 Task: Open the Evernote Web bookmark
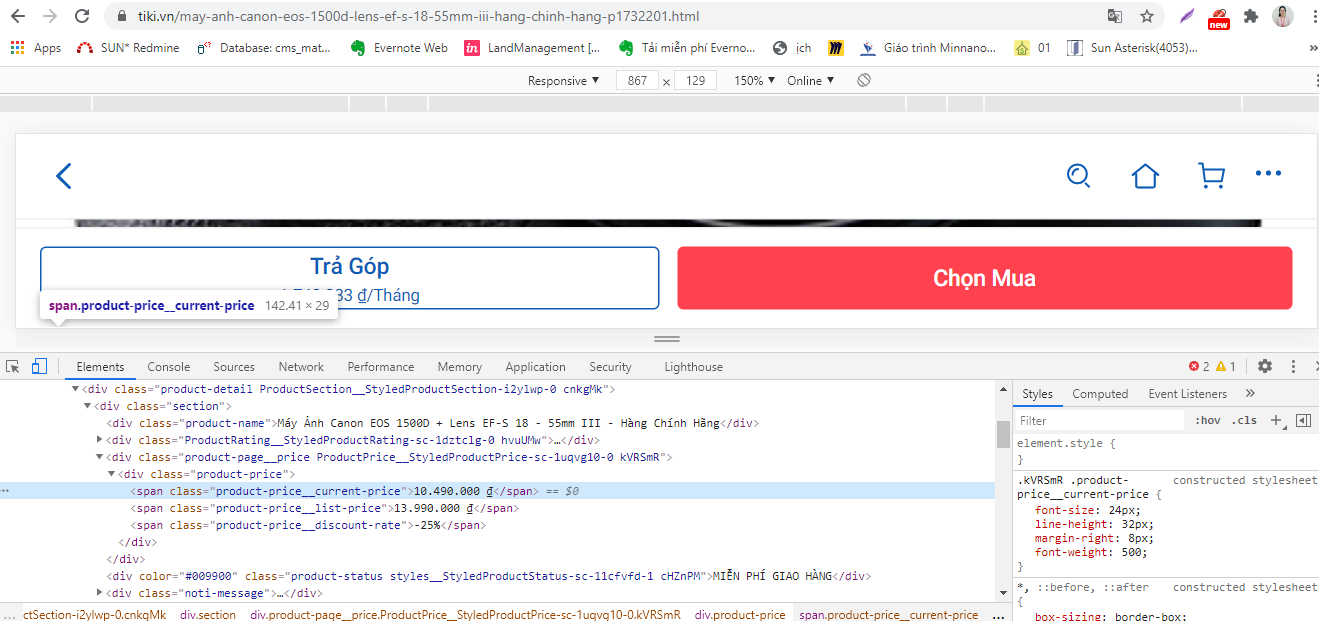pyautogui.click(x=399, y=47)
